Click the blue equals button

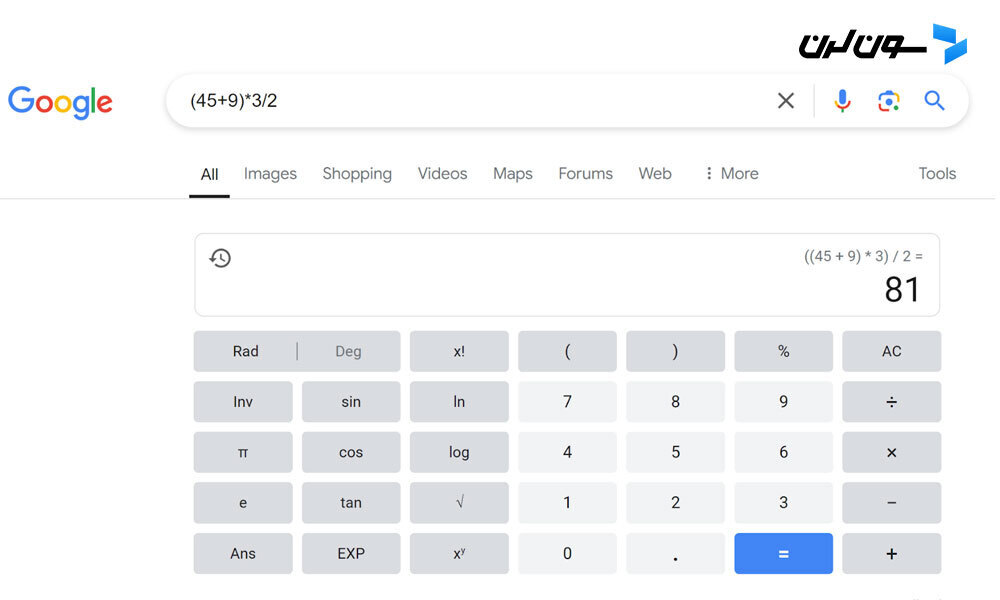coord(783,553)
